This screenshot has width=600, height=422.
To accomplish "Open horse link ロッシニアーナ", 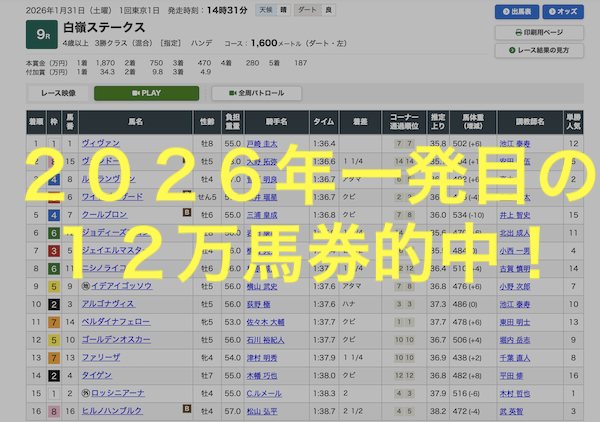I will coord(117,393).
